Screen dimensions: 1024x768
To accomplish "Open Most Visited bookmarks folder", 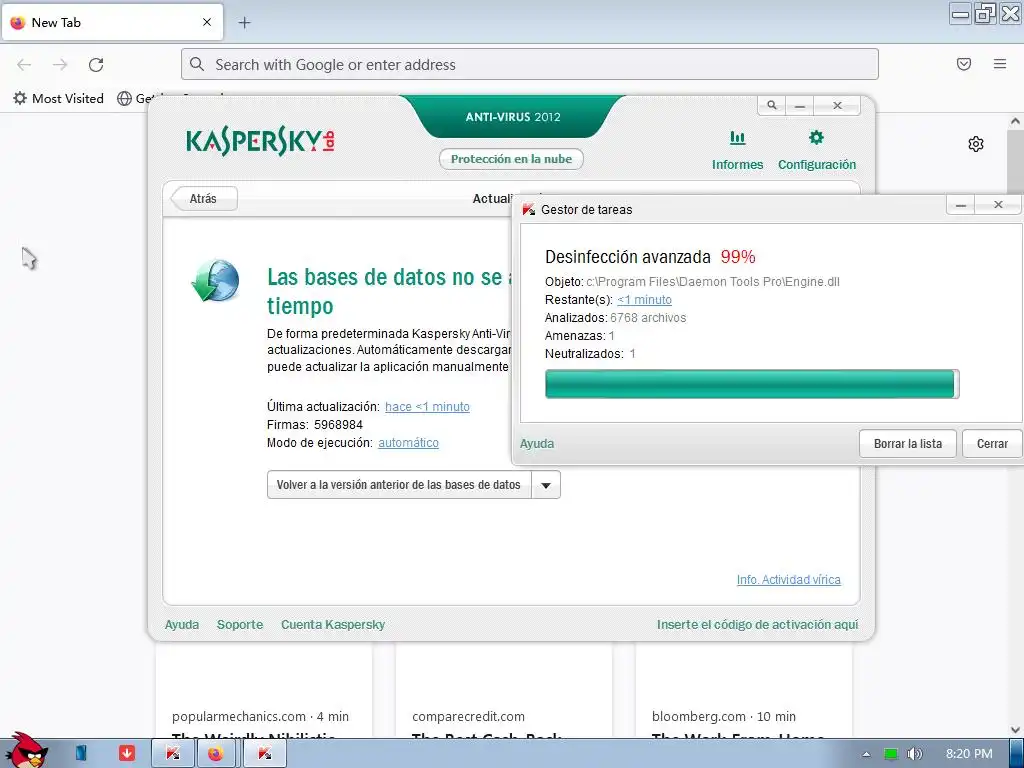I will tap(58, 99).
